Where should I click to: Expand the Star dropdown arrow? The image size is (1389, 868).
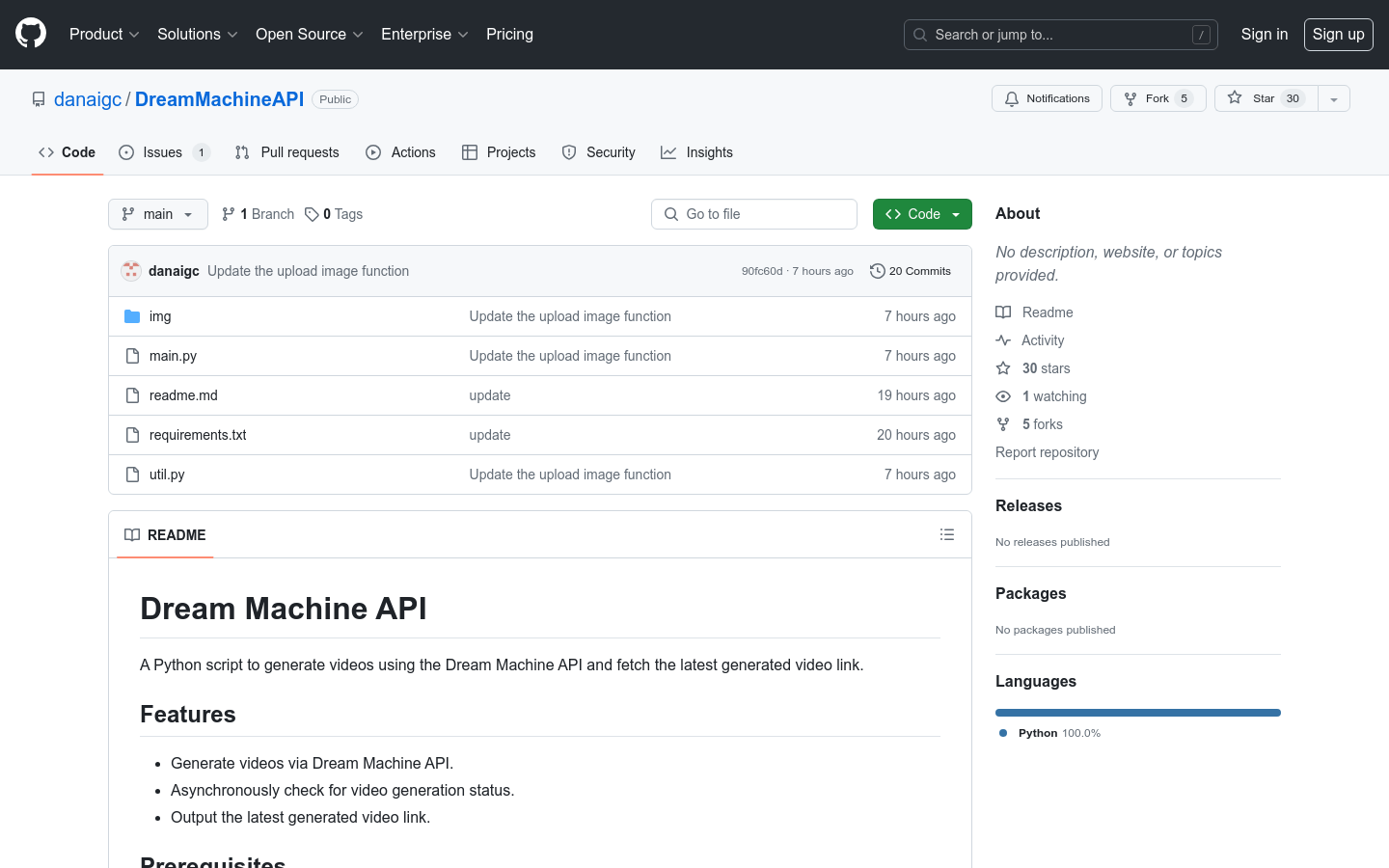[1333, 97]
